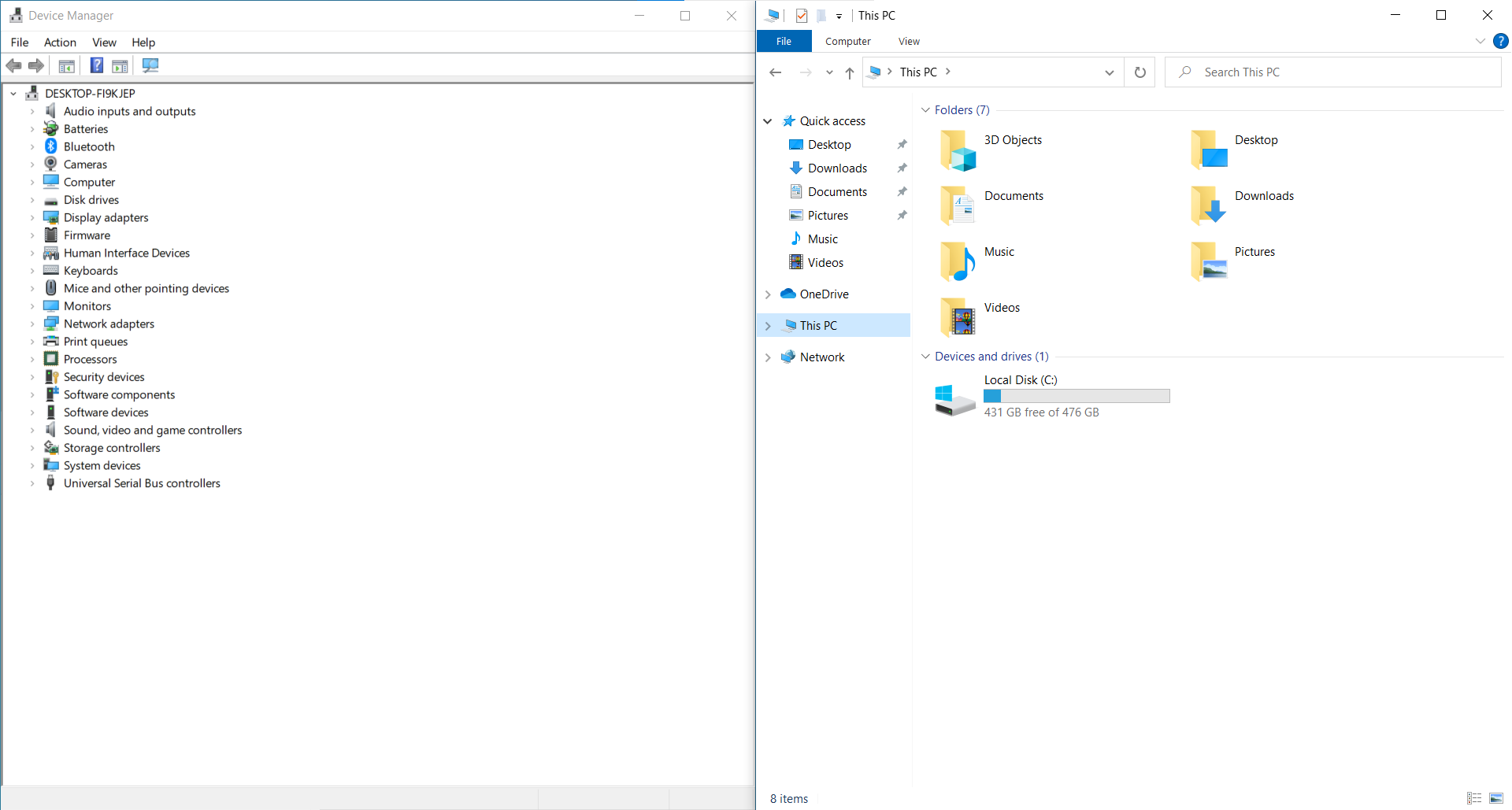This screenshot has height=810, width=1512.
Task: Open the address bar history dropdown
Action: (x=1109, y=72)
